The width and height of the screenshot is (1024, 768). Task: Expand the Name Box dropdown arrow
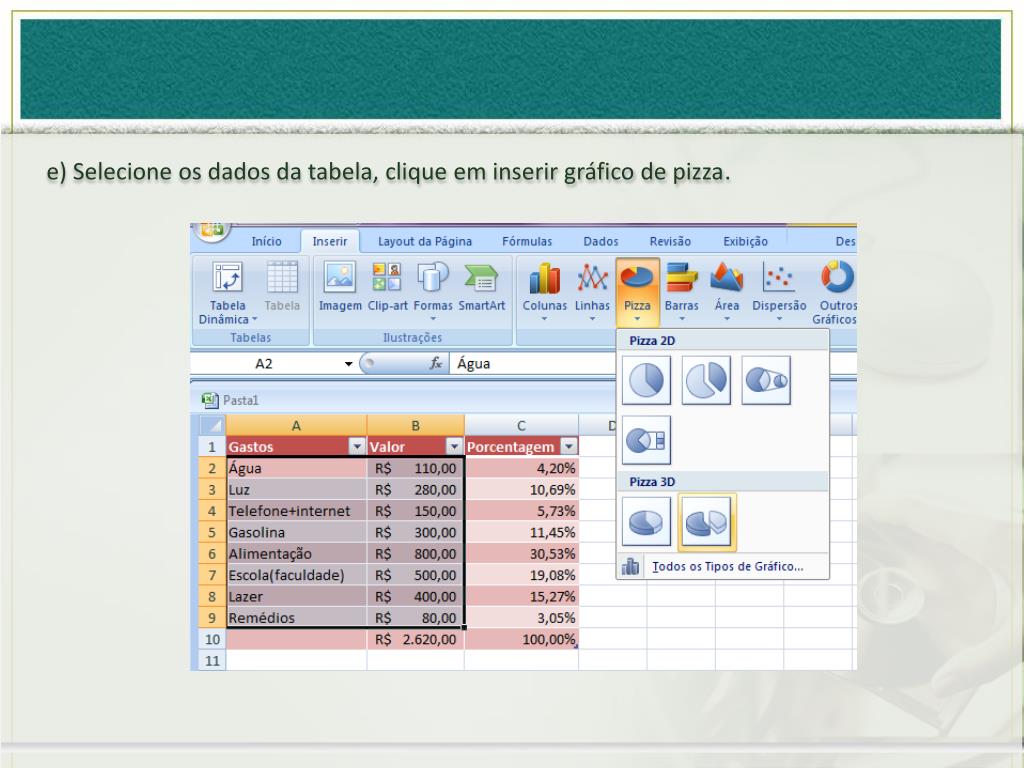tap(349, 364)
